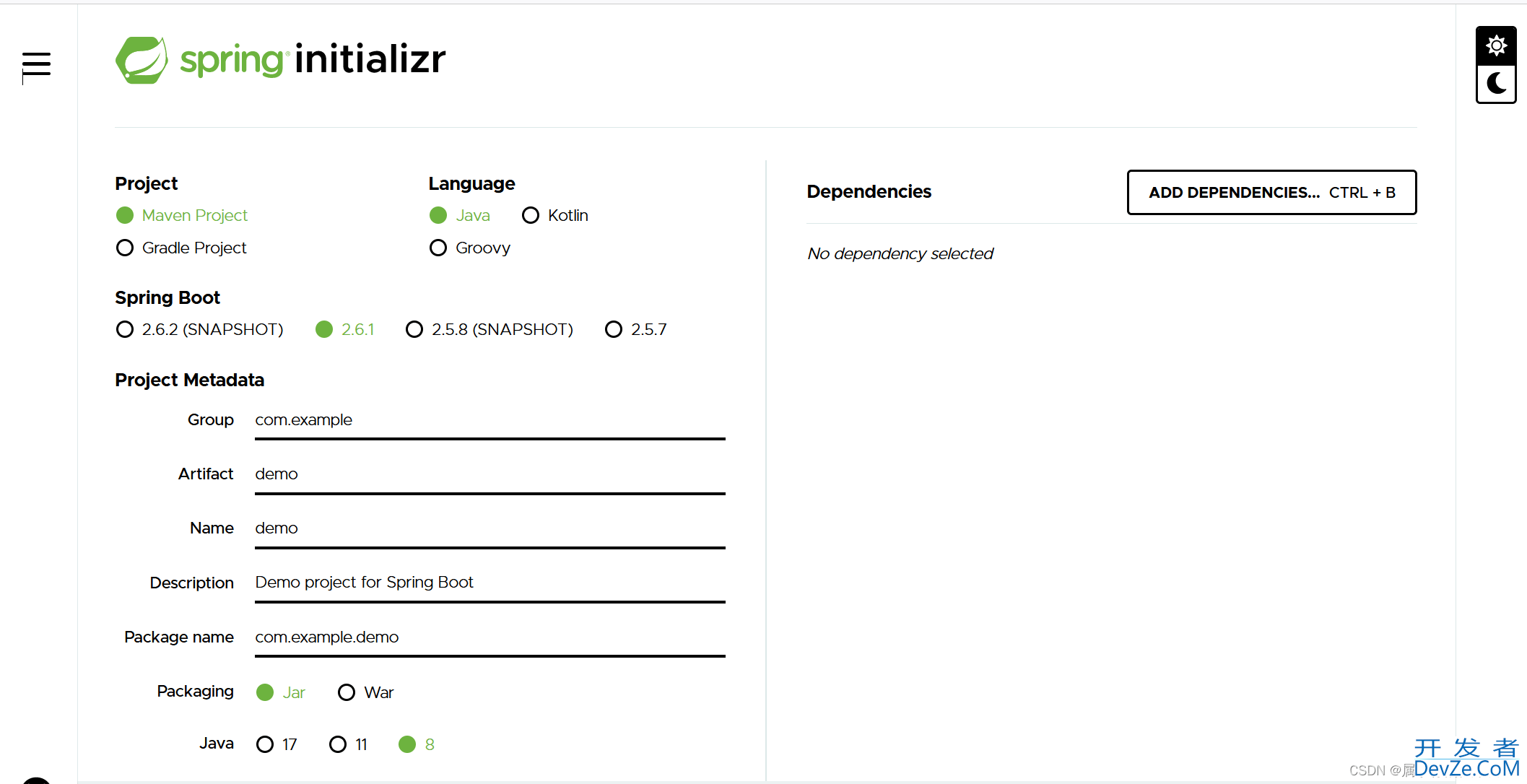The image size is (1527, 784).
Task: Switch to light theme sun icon
Action: pyautogui.click(x=1496, y=46)
